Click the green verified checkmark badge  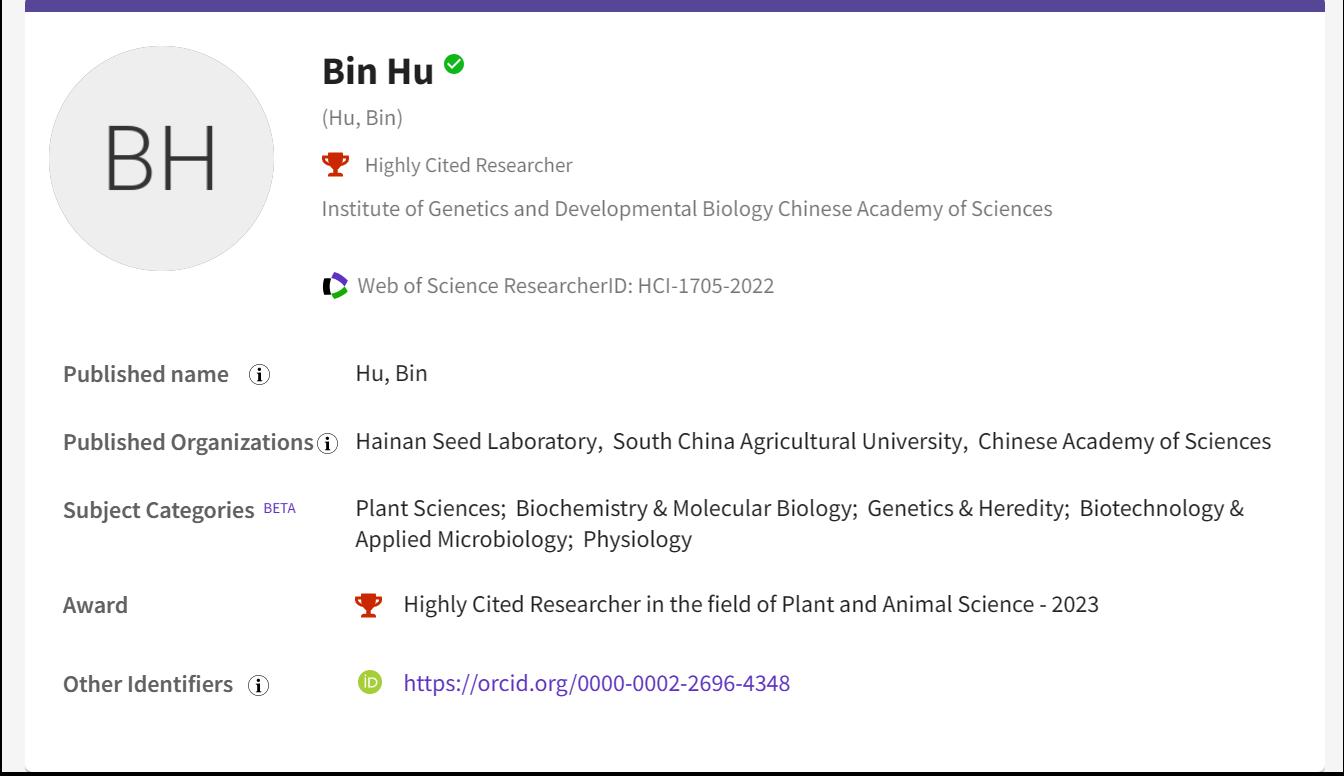[454, 65]
